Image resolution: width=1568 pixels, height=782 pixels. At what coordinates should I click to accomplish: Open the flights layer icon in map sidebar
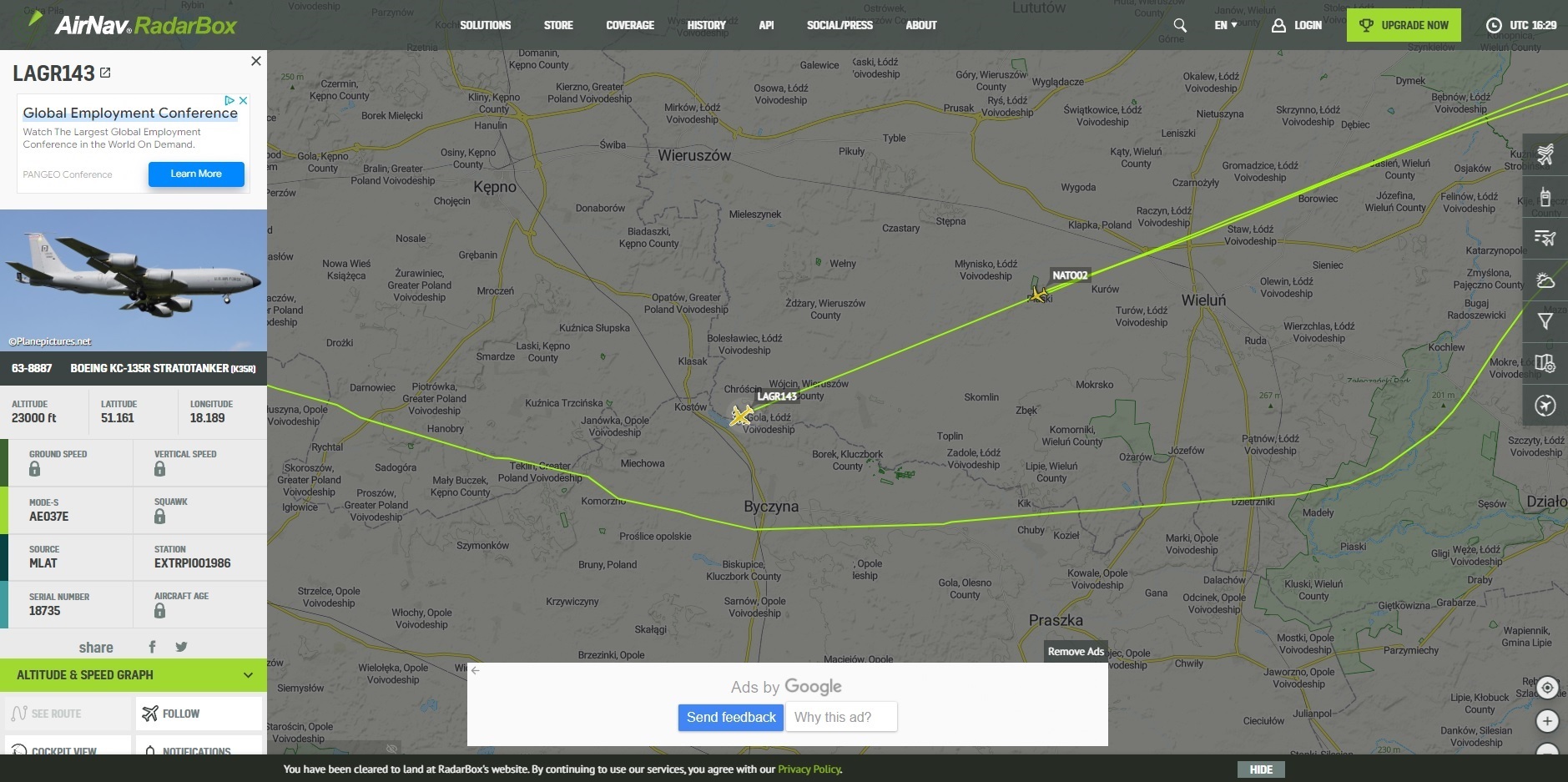click(x=1545, y=154)
